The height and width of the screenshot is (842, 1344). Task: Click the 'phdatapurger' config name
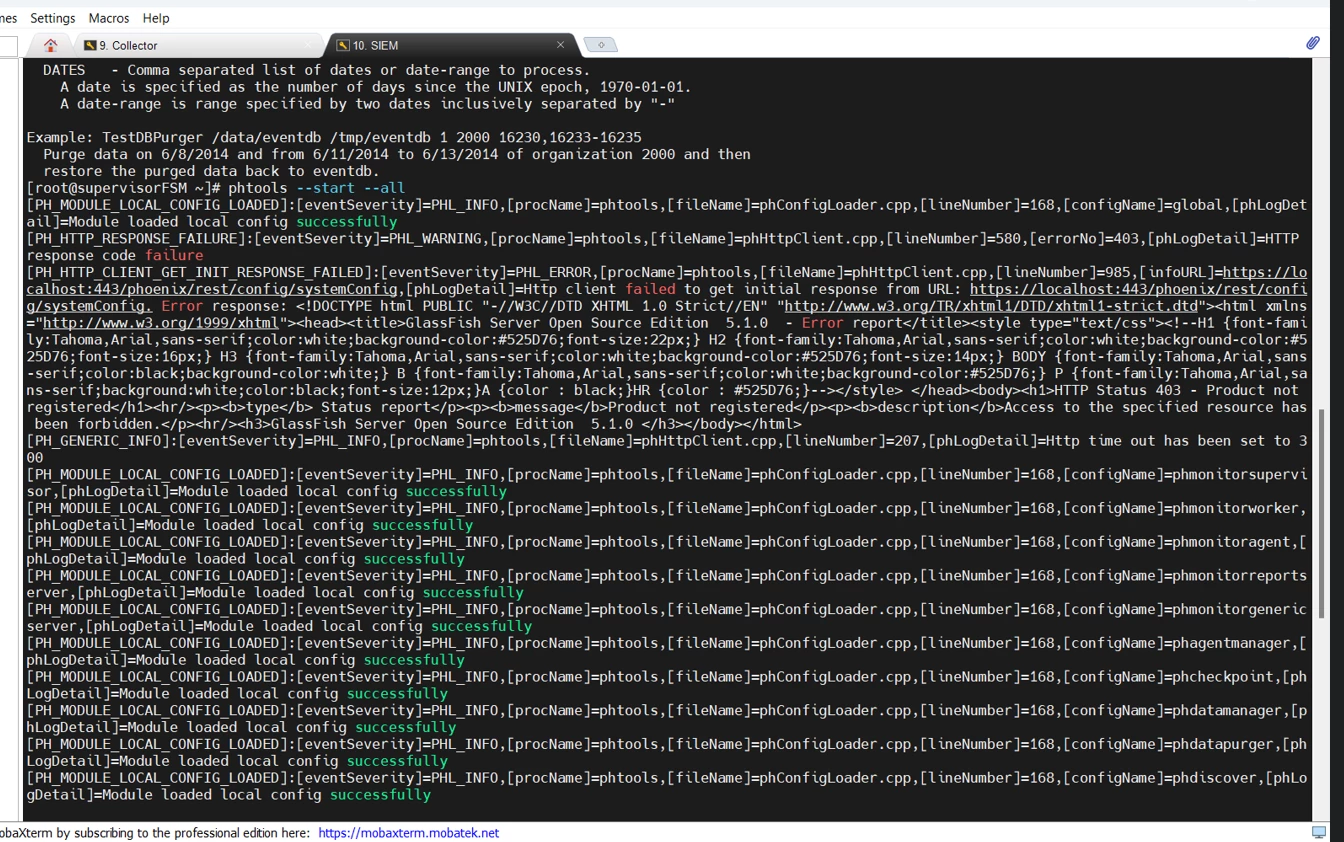1223,744
